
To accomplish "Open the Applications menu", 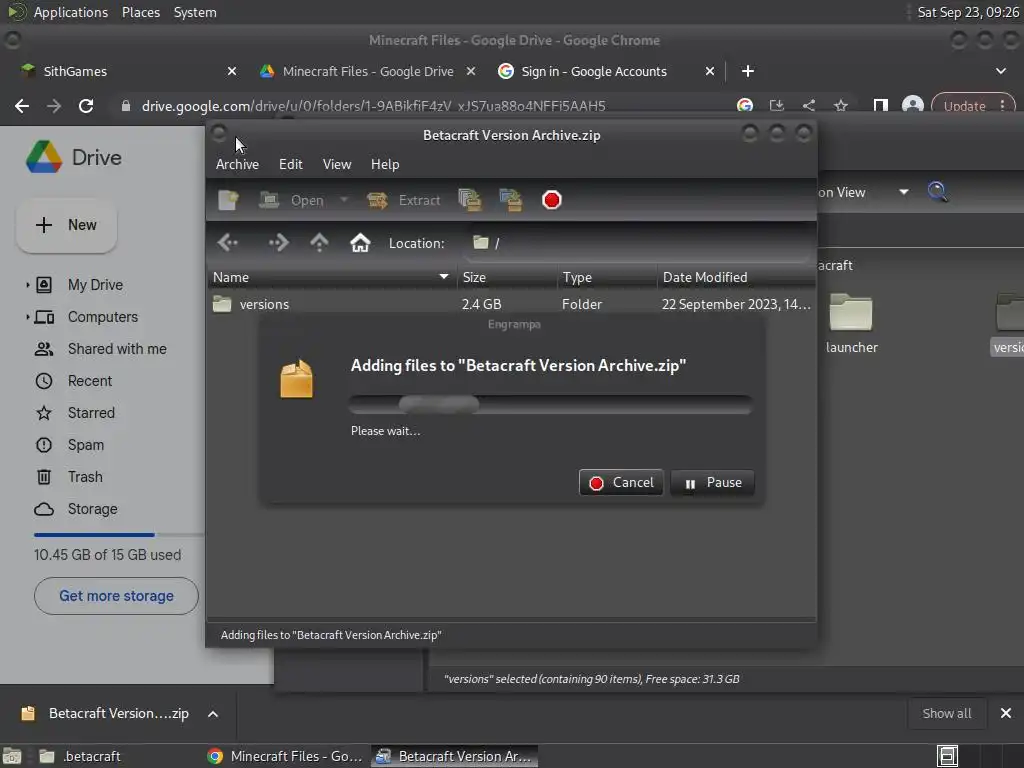I will coord(71,12).
